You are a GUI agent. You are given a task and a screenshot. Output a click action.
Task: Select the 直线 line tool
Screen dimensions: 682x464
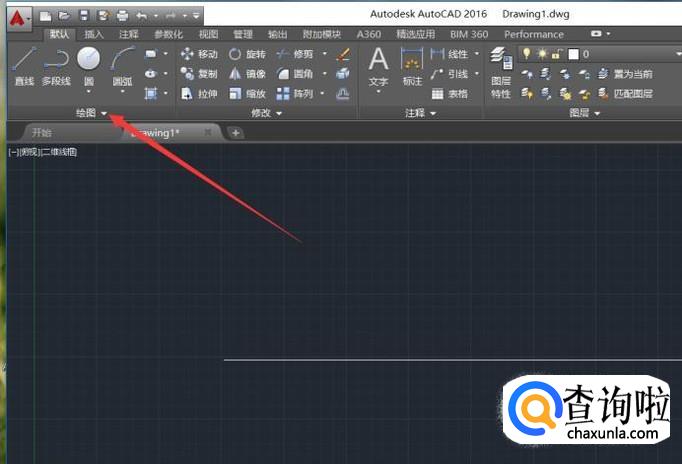coord(24,67)
